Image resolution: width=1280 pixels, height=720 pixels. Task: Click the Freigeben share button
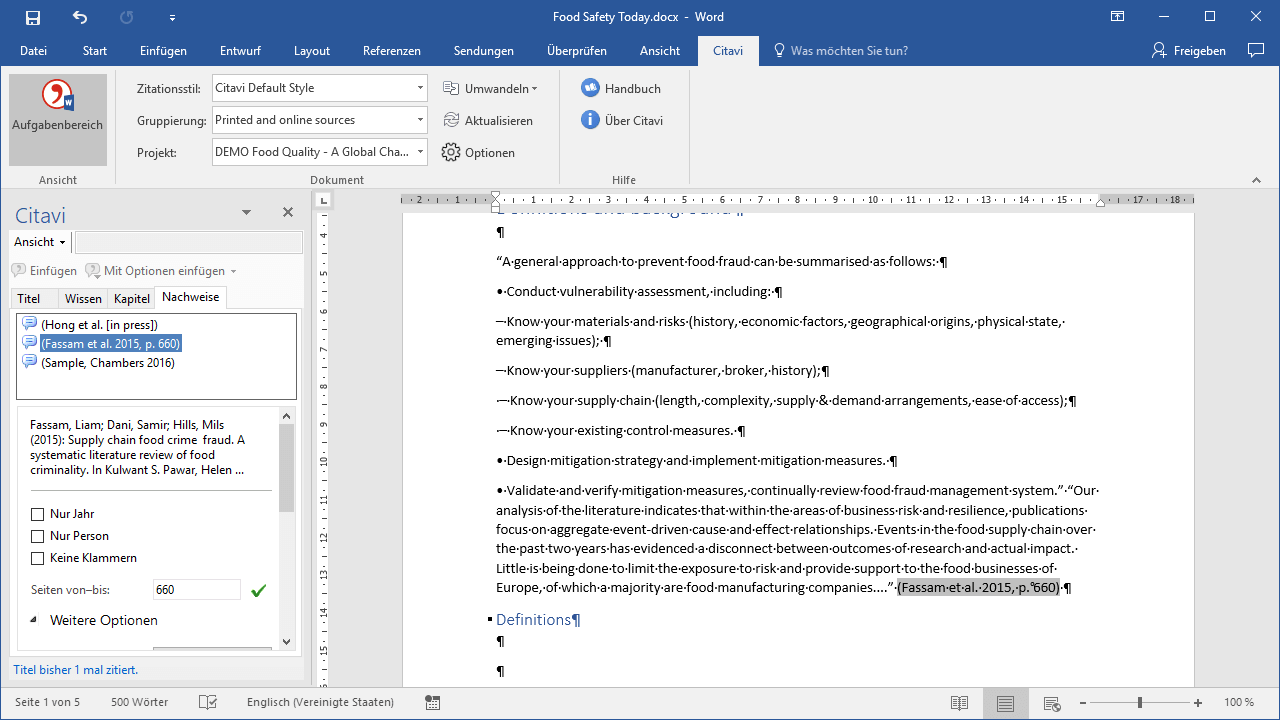click(x=1189, y=51)
